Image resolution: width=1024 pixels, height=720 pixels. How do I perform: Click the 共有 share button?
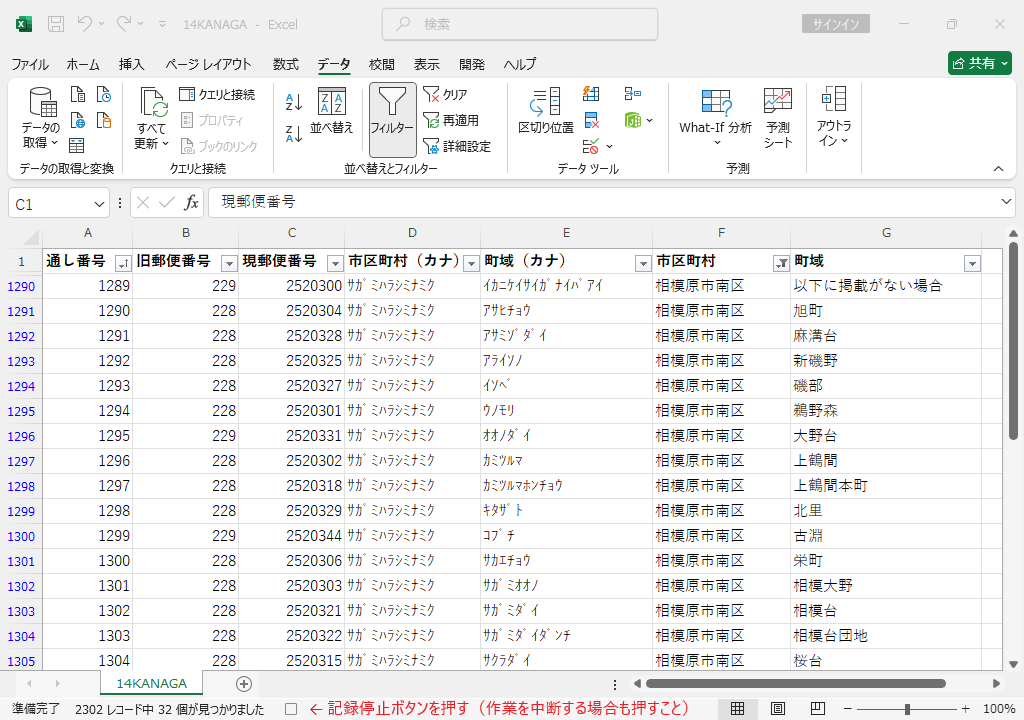pyautogui.click(x=980, y=63)
